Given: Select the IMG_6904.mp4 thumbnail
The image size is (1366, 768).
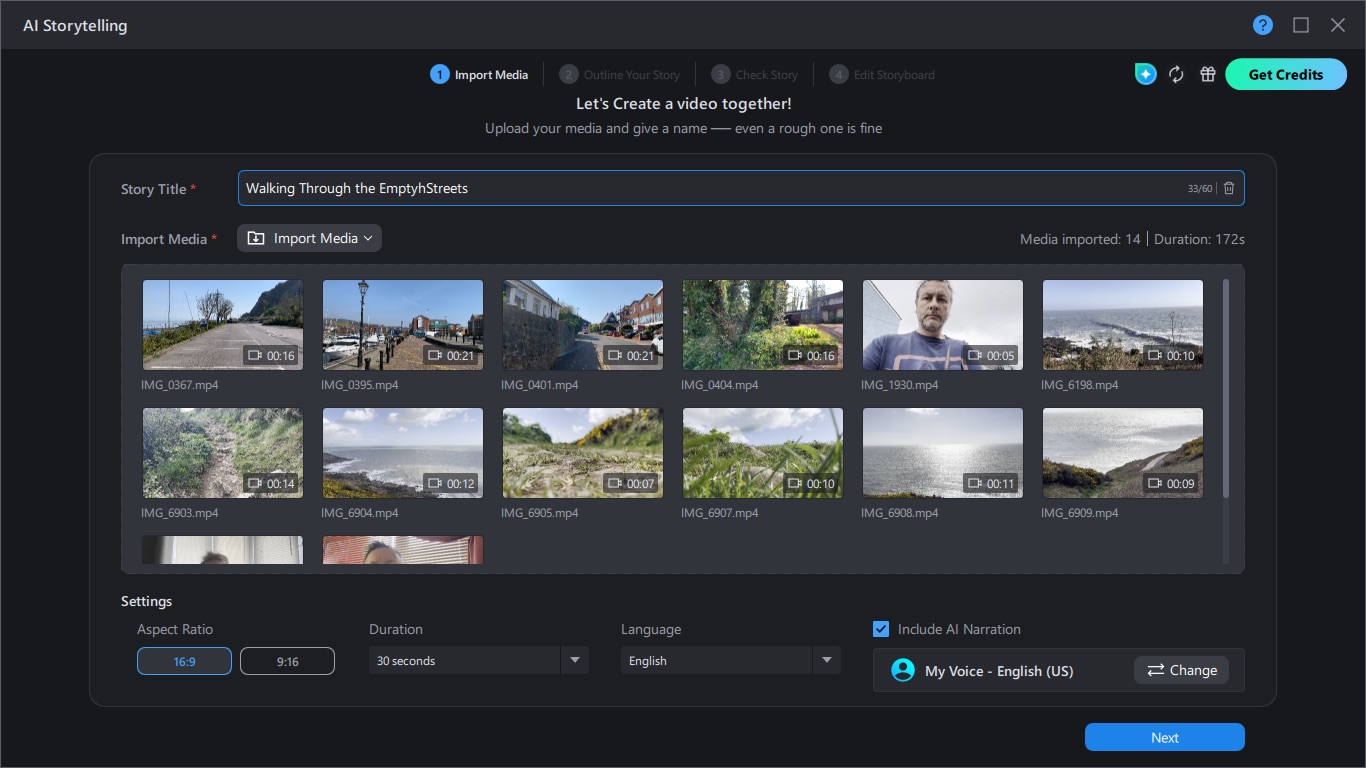Looking at the screenshot, I should coord(403,453).
